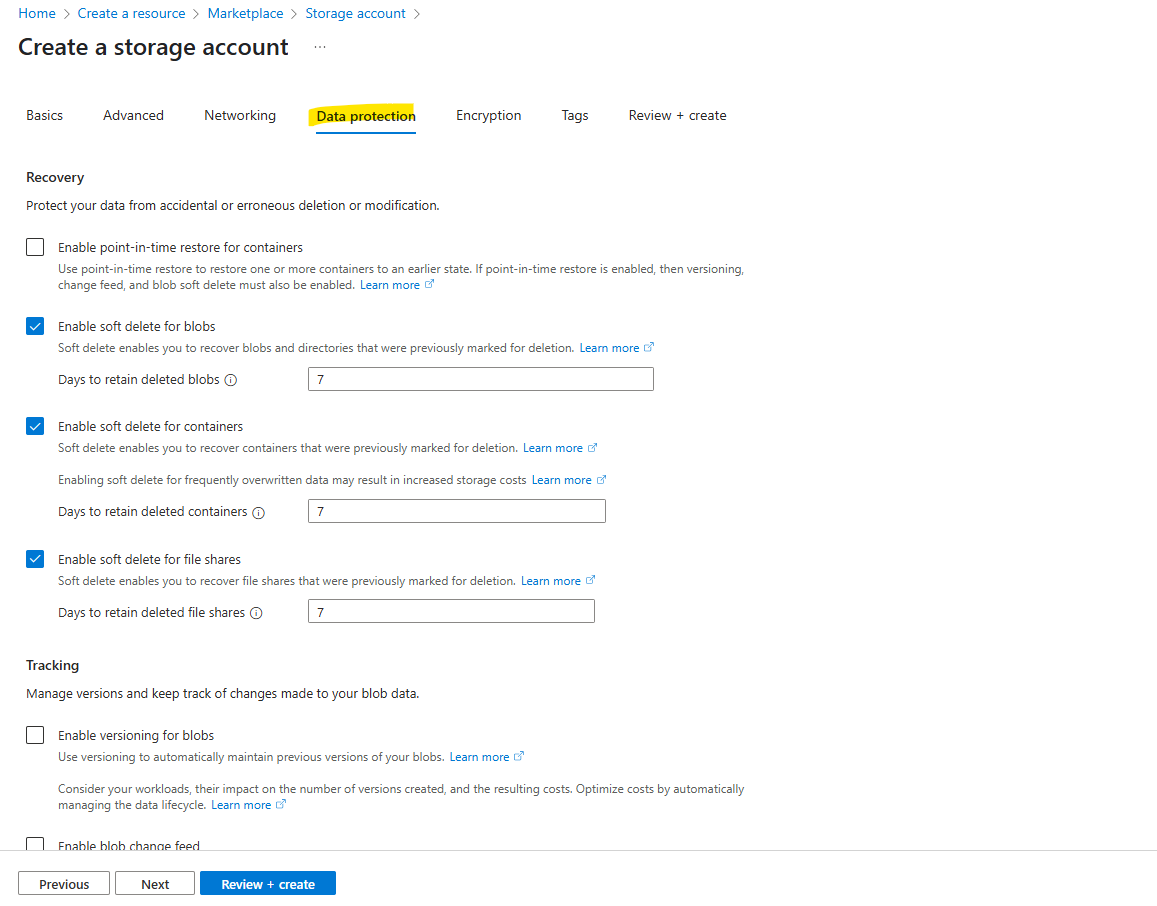This screenshot has width=1157, height=906.
Task: Click the Next button
Action: (x=155, y=884)
